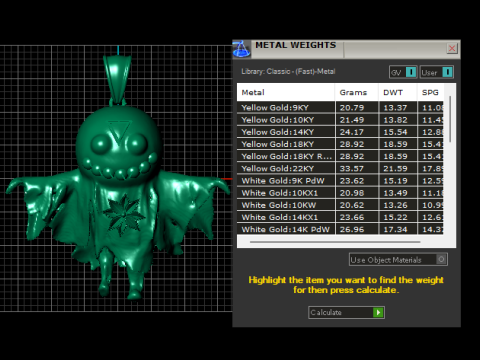Select the Yellow Gold:10KY row

coord(340,120)
